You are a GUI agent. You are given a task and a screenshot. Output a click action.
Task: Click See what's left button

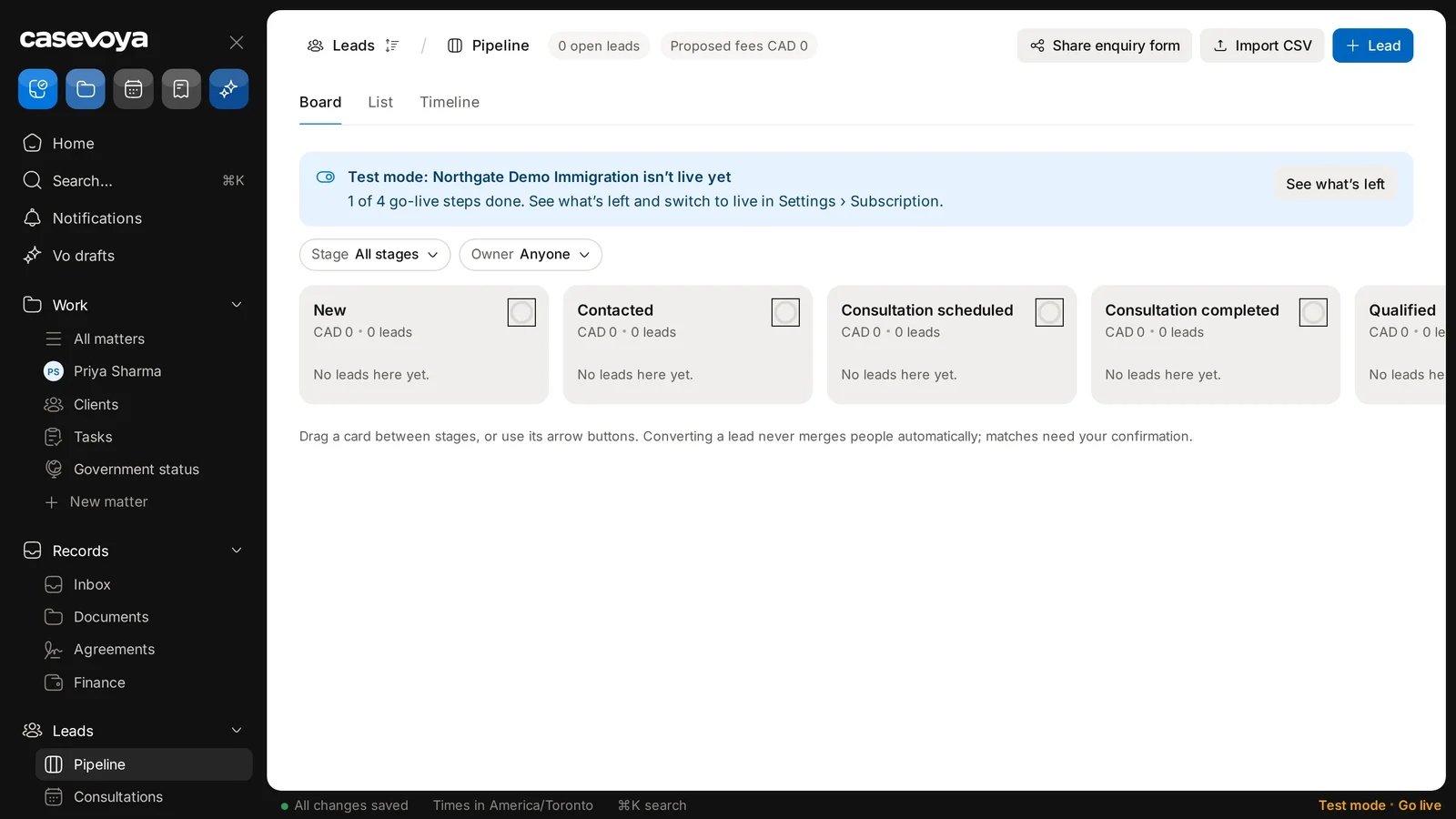(x=1335, y=184)
